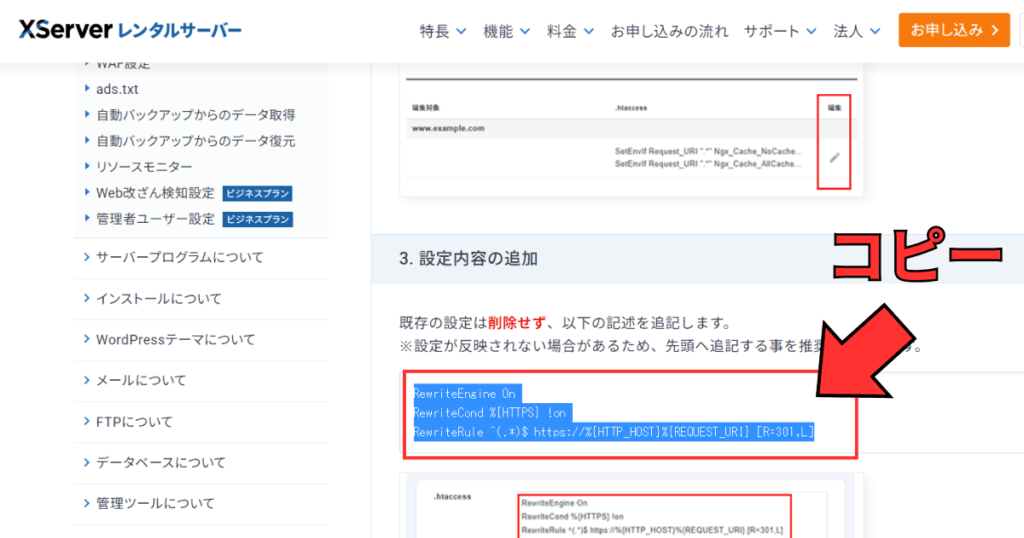
Task: Expand the 料金 navigation menu
Action: pos(570,31)
